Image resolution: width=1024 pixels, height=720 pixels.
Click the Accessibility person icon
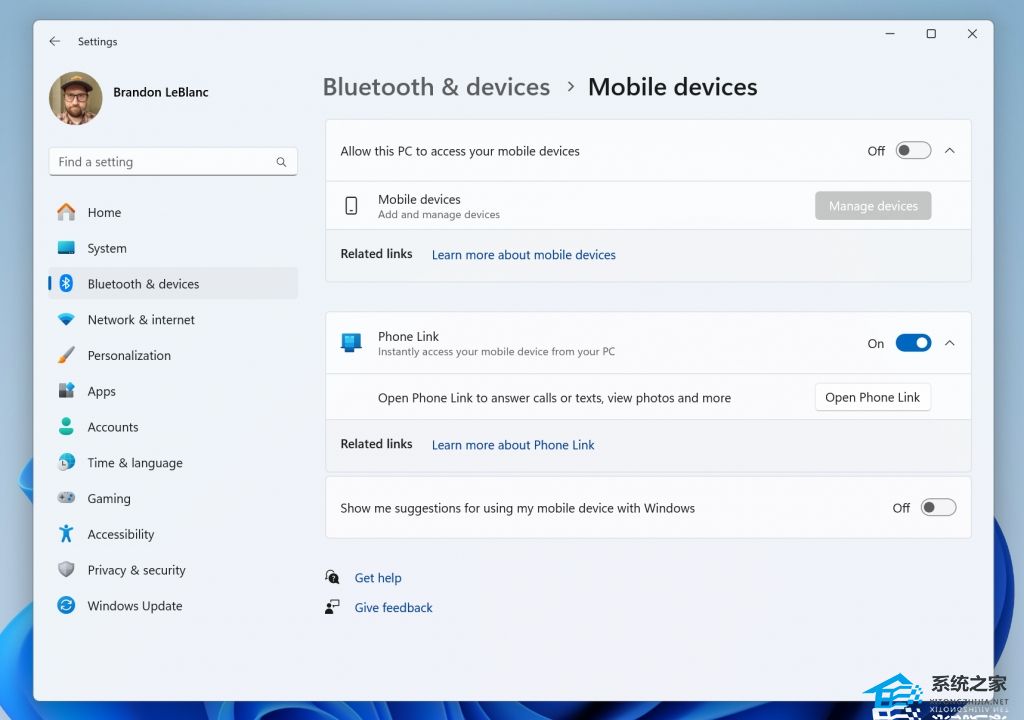[66, 534]
